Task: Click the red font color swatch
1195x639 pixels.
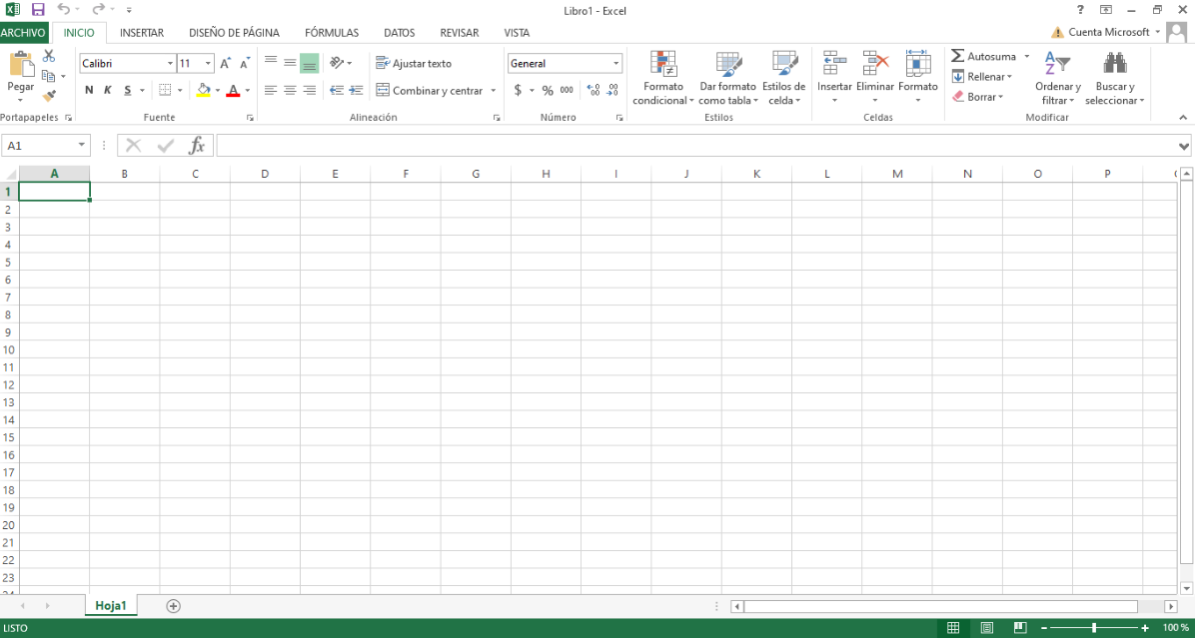Action: (x=232, y=91)
